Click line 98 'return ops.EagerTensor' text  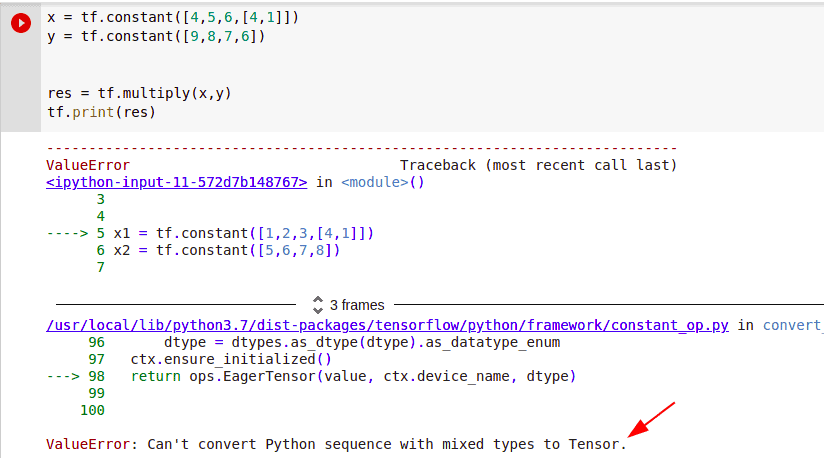pos(354,376)
